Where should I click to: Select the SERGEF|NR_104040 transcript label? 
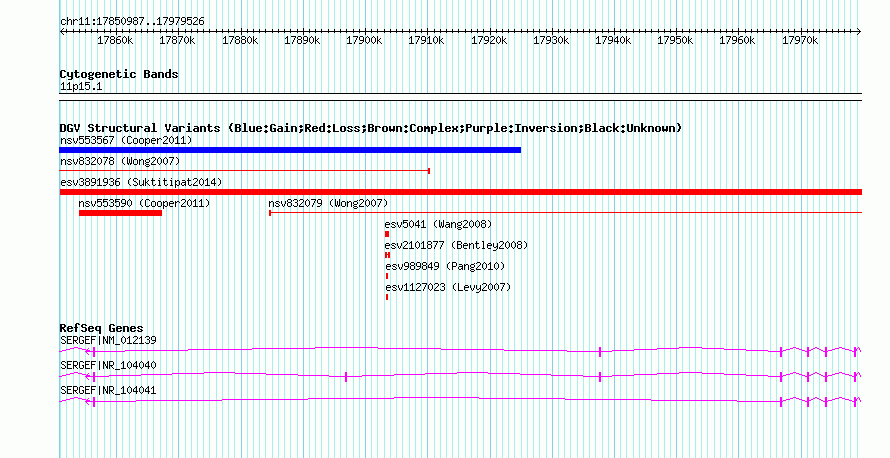coord(108,365)
